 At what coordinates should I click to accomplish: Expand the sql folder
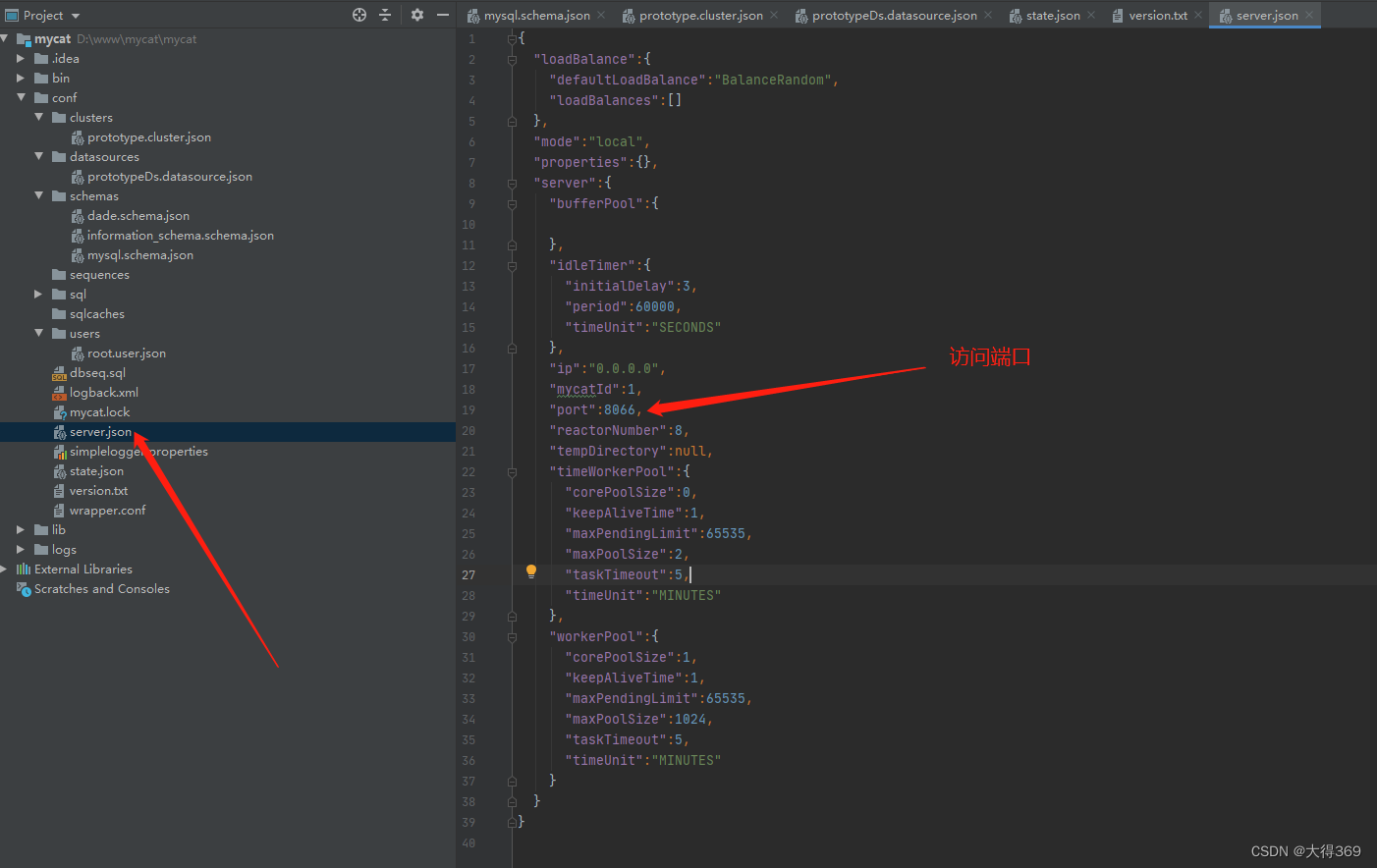tap(39, 295)
